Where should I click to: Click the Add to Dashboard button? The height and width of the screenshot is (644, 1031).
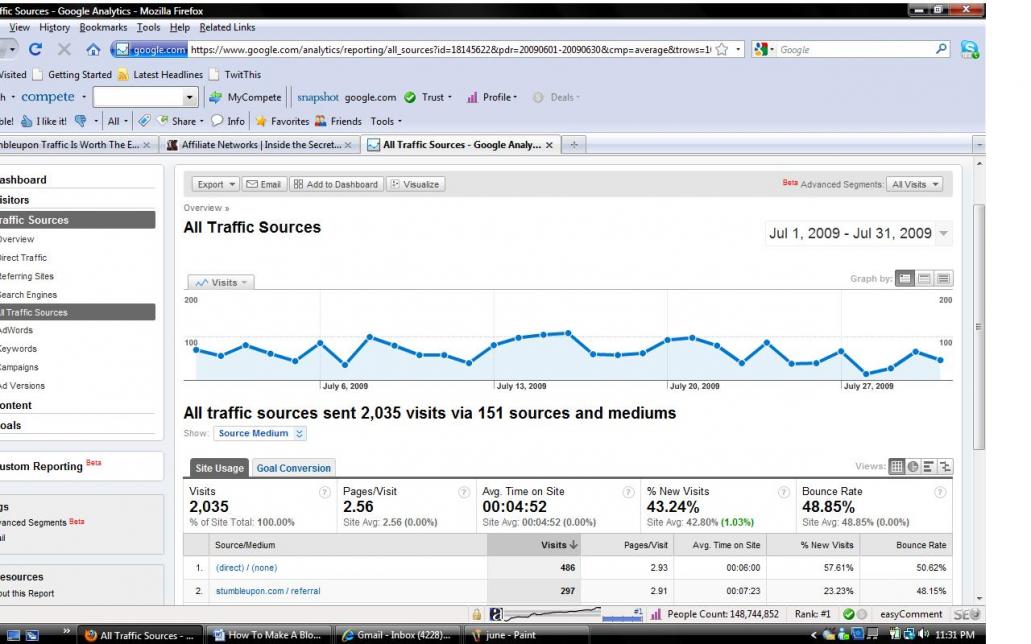coord(335,185)
